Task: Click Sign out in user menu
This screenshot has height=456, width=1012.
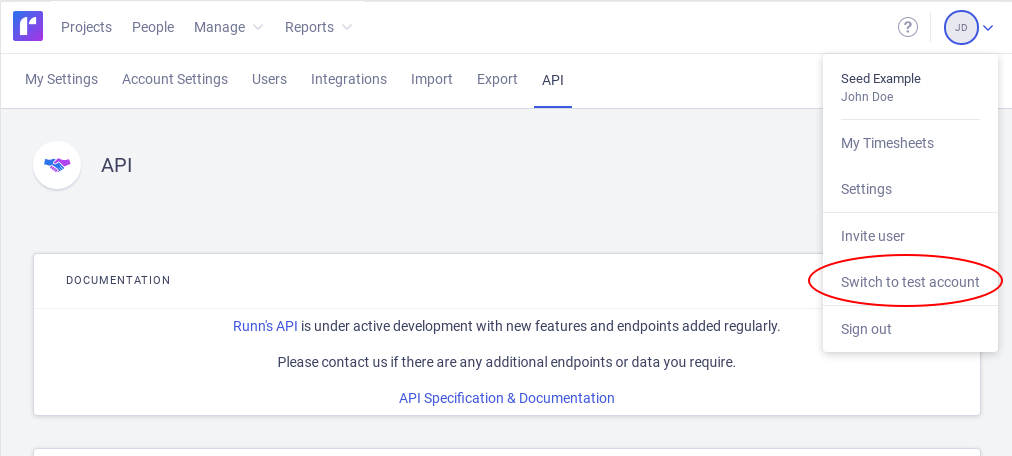Action: pyautogui.click(x=866, y=329)
